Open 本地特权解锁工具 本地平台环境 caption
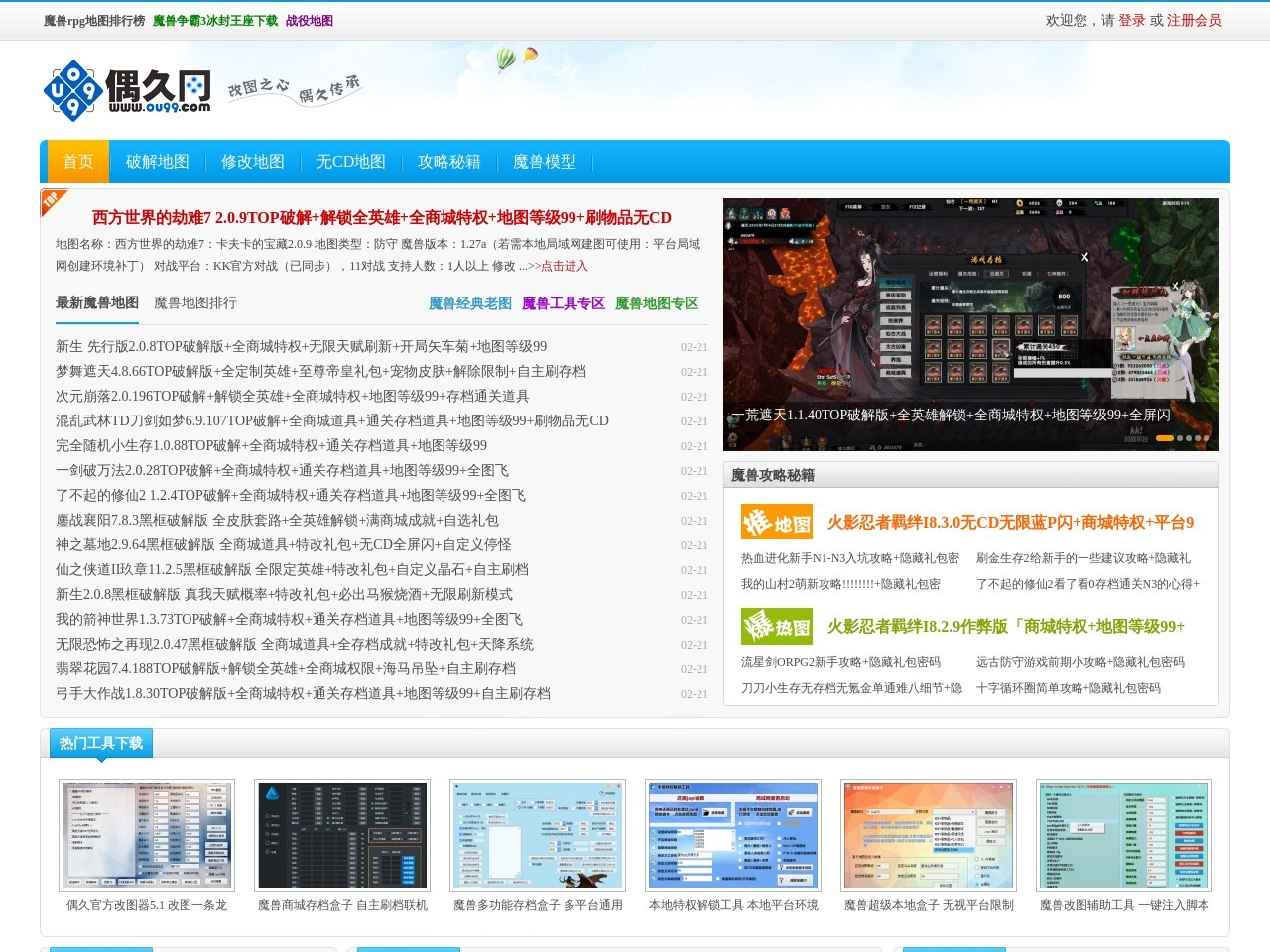The height and width of the screenshot is (952, 1270). coord(733,905)
